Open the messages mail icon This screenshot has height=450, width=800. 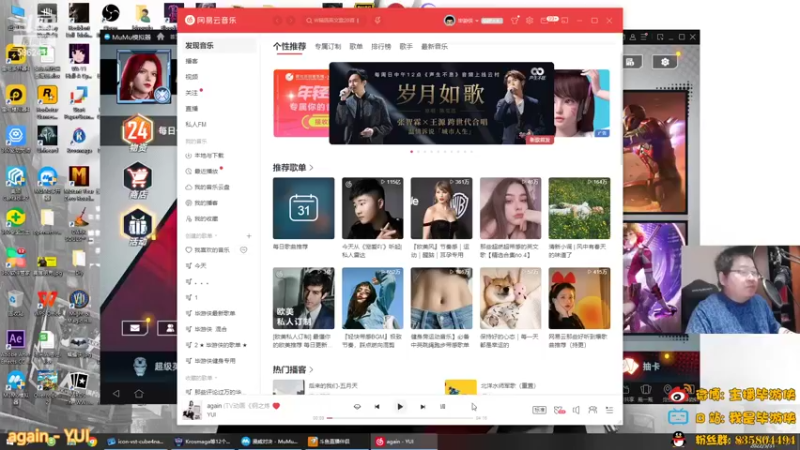point(545,20)
